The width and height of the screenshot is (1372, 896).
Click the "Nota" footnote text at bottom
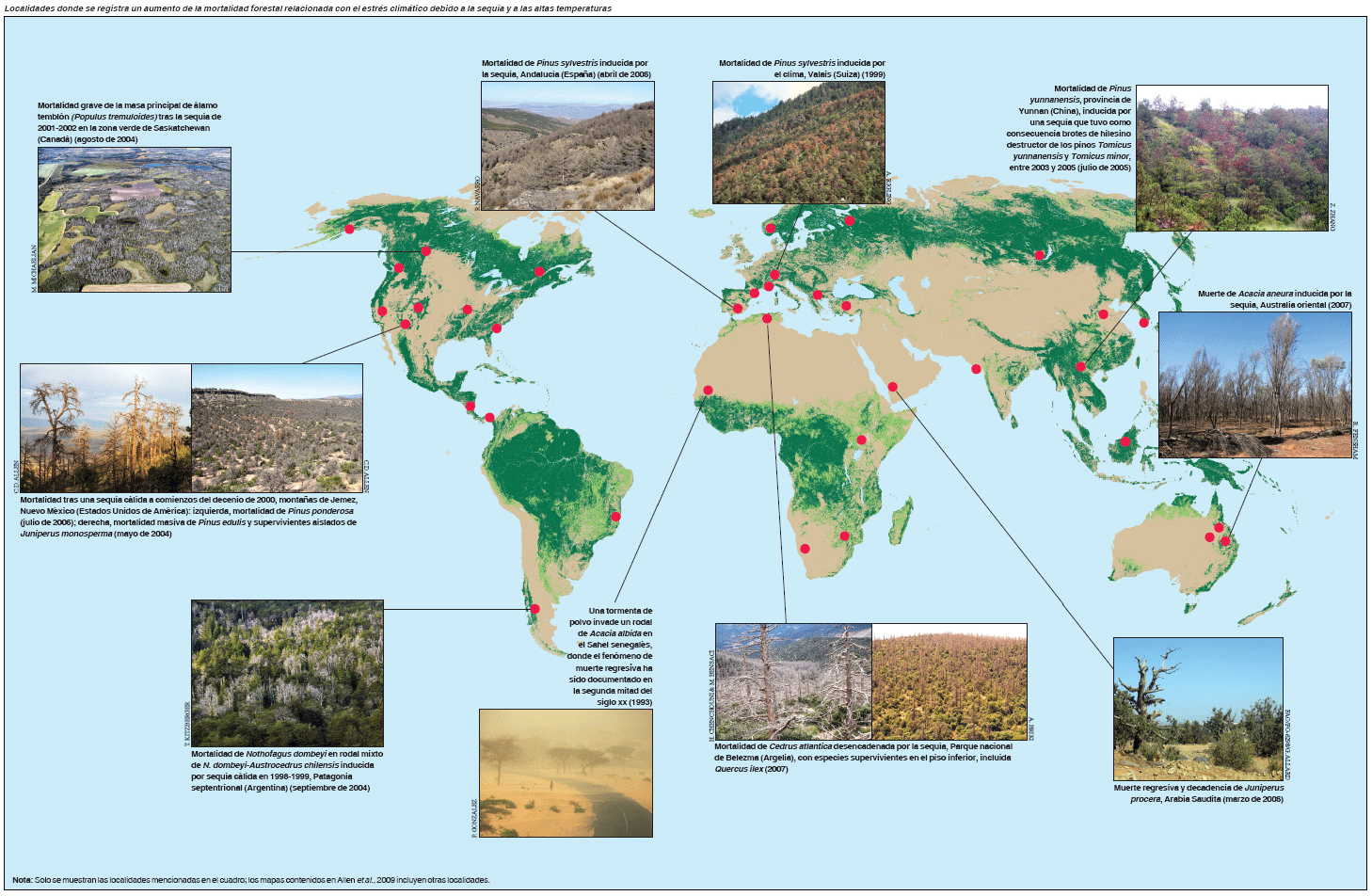tap(251, 880)
